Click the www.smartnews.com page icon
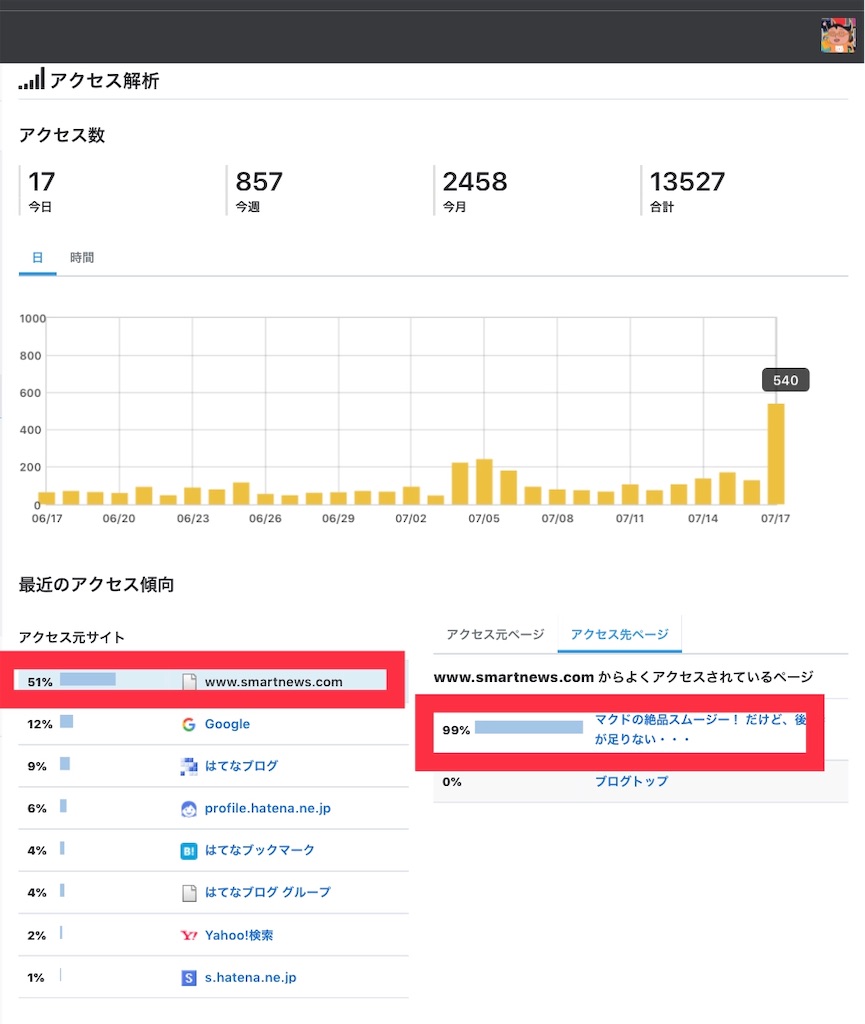Screen dimensions: 865x1024 coord(189,682)
